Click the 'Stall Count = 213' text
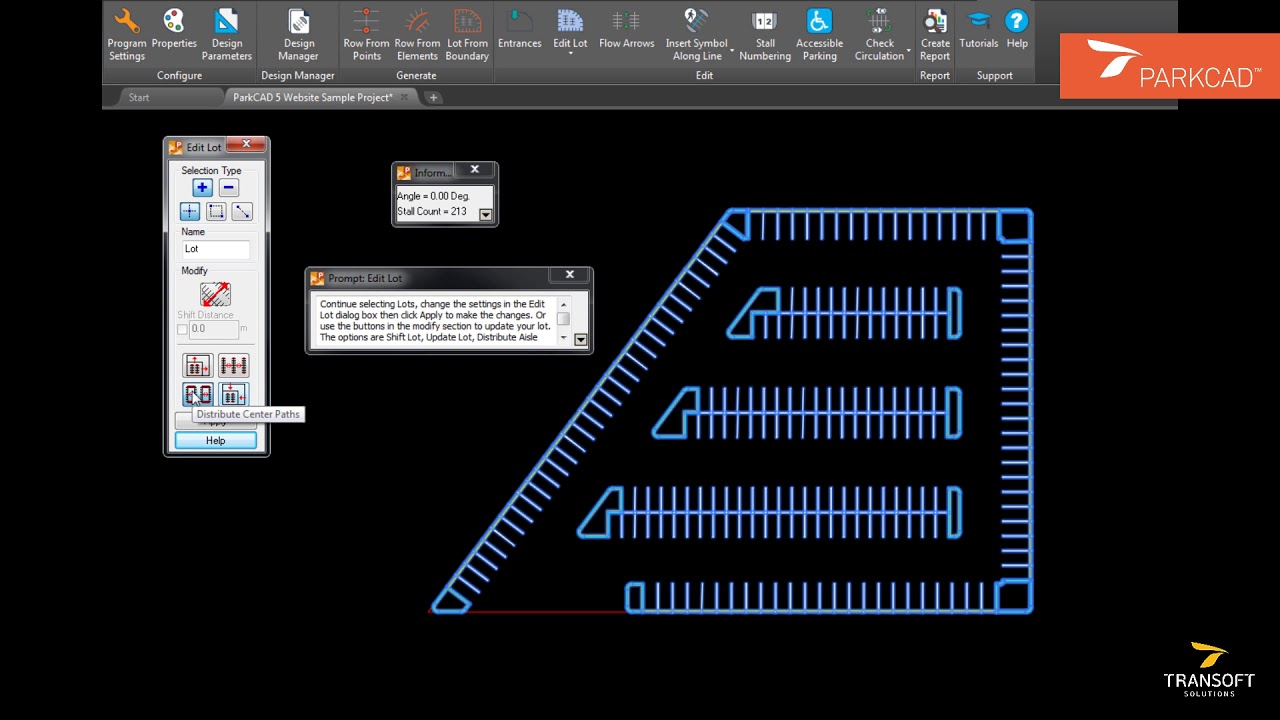This screenshot has width=1280, height=720. coord(432,212)
